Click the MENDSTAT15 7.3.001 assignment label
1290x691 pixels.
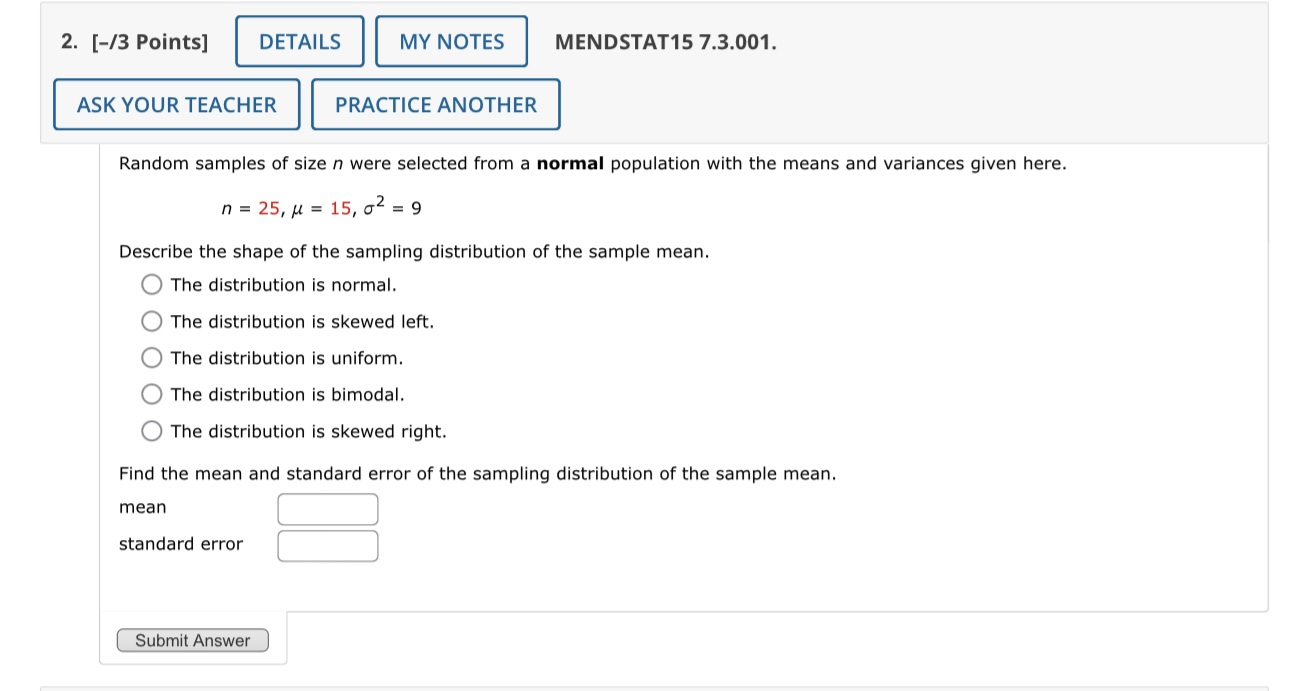(x=665, y=42)
